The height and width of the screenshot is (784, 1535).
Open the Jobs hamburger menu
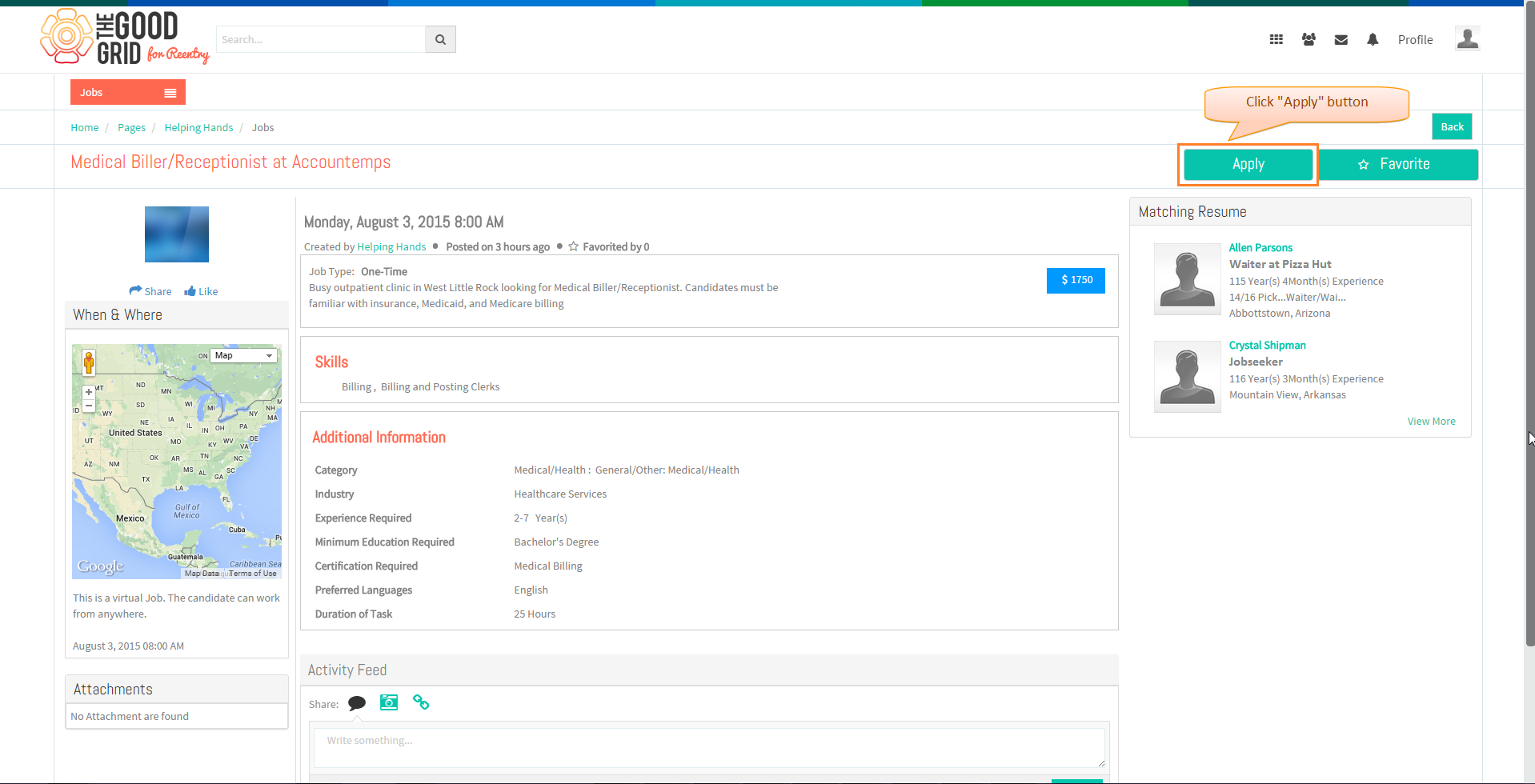(x=170, y=93)
